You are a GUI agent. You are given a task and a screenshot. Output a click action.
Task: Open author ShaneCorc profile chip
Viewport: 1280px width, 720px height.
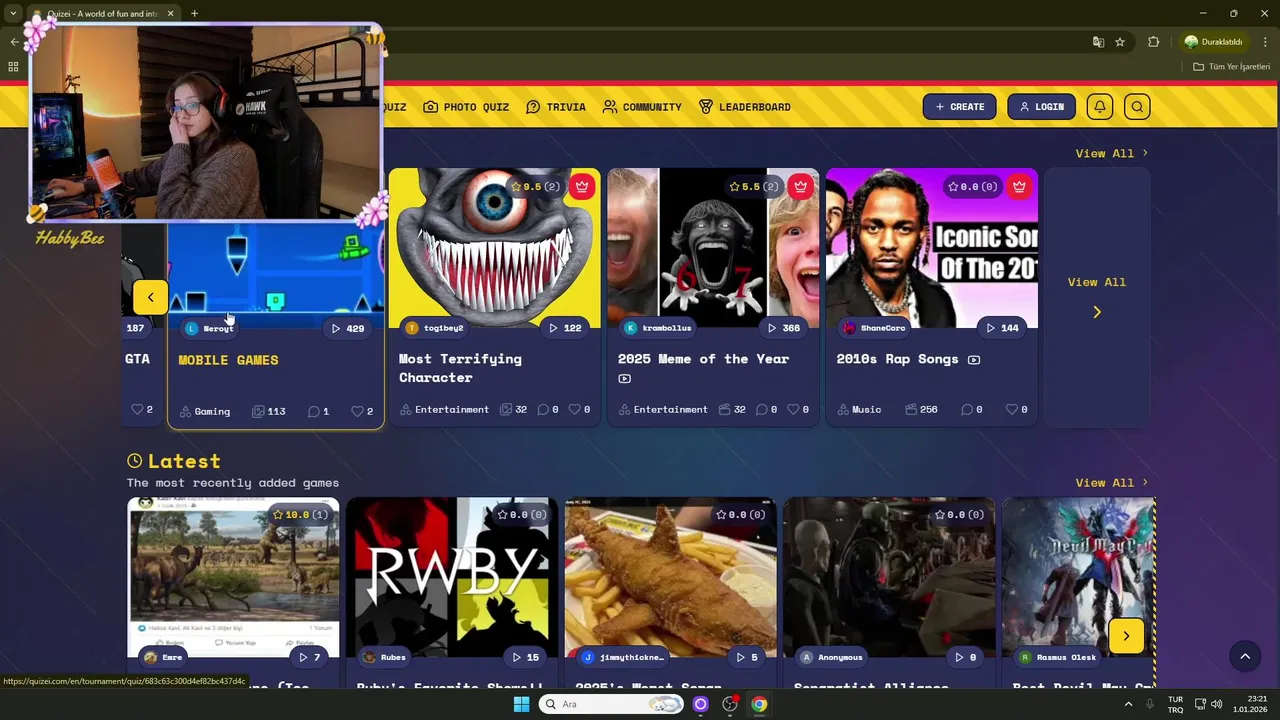(875, 328)
